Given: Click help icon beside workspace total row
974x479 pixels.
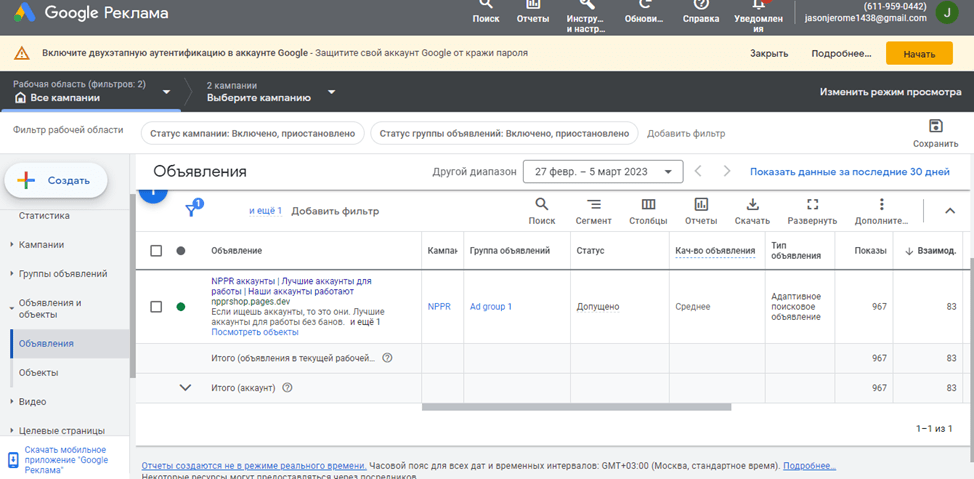Looking at the screenshot, I should (x=387, y=358).
